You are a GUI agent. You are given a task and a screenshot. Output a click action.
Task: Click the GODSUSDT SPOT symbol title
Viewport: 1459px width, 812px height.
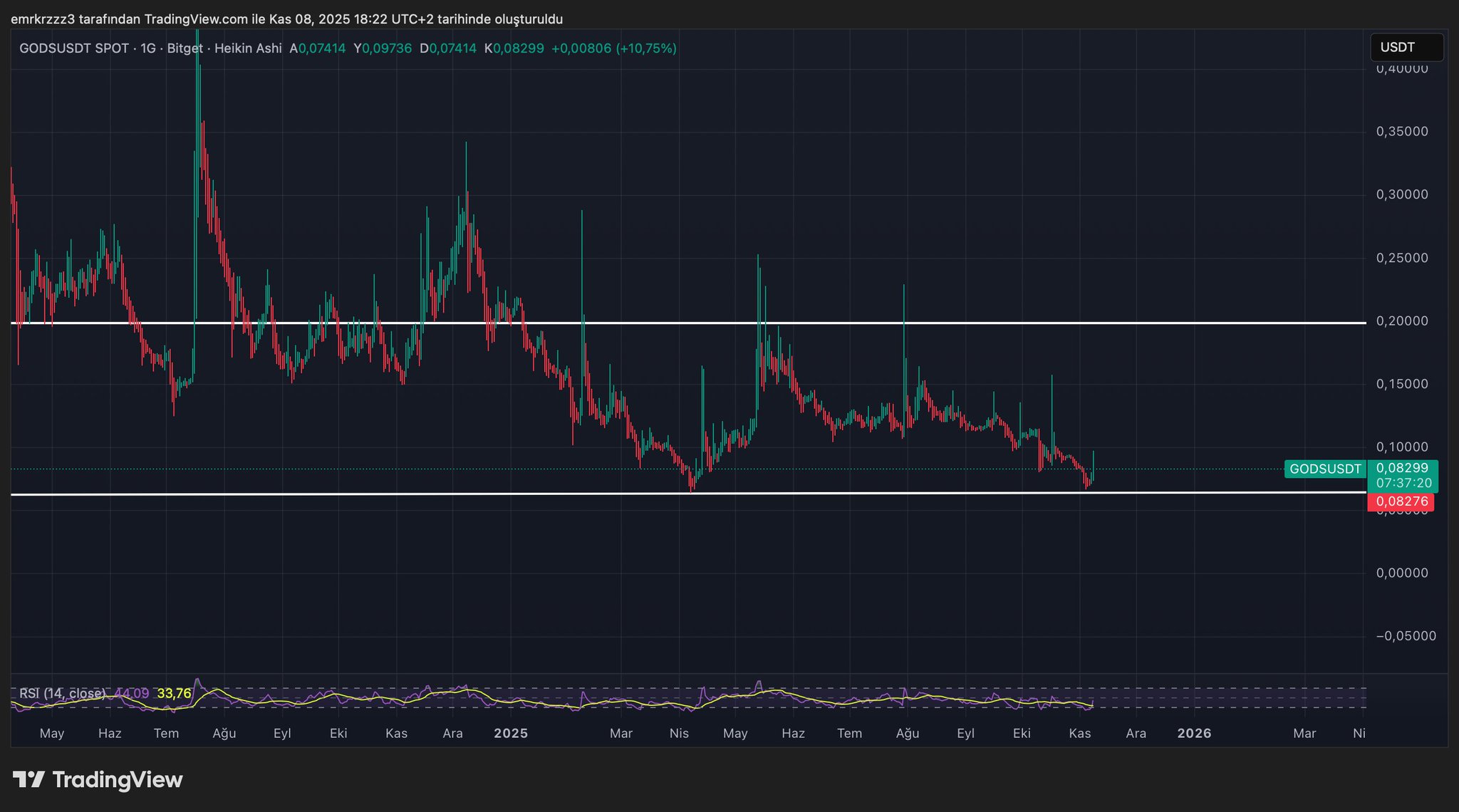74,48
